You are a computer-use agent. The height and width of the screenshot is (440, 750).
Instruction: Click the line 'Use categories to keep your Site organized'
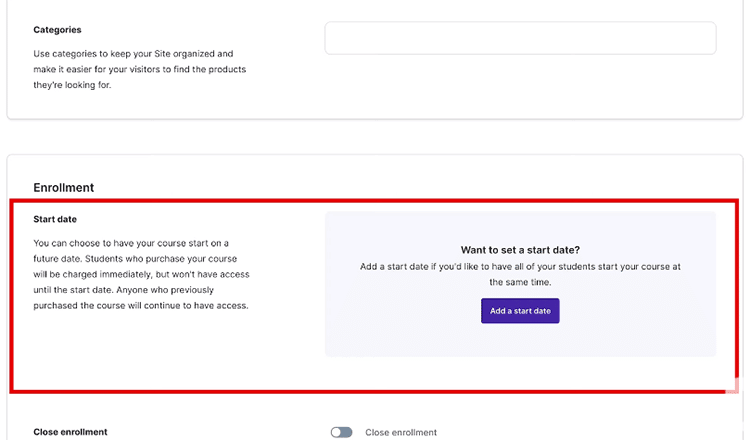[x=133, y=53]
